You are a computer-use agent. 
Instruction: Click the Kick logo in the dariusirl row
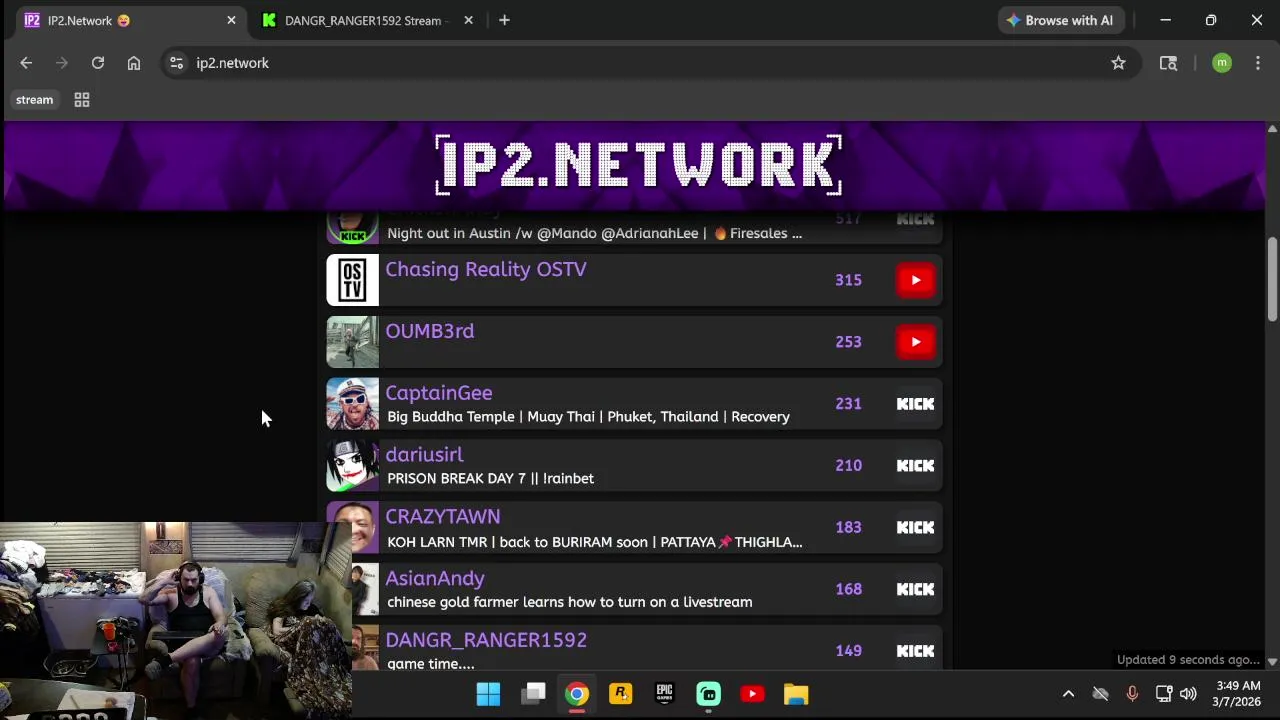click(x=915, y=466)
